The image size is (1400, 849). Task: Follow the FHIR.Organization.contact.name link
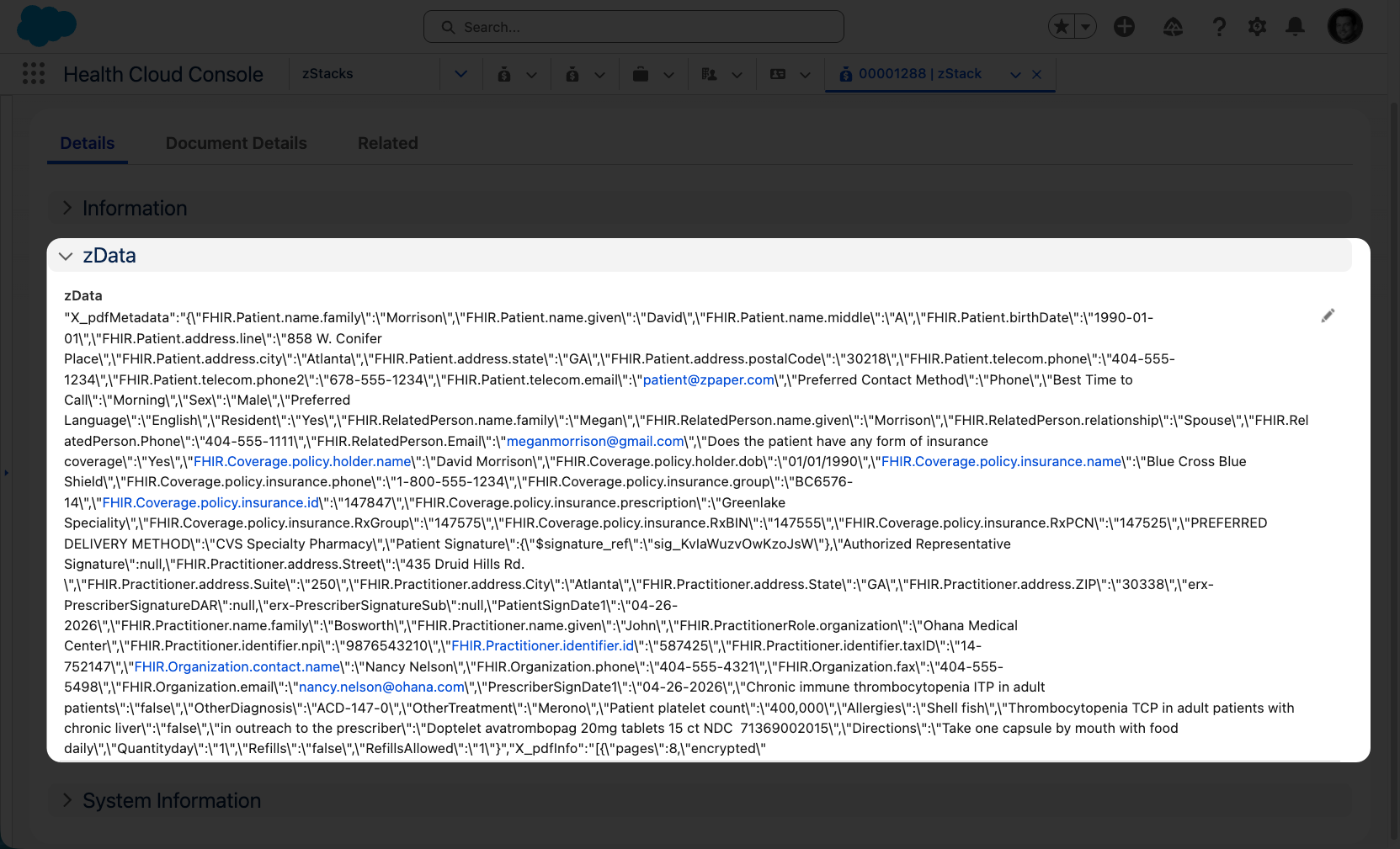(237, 666)
